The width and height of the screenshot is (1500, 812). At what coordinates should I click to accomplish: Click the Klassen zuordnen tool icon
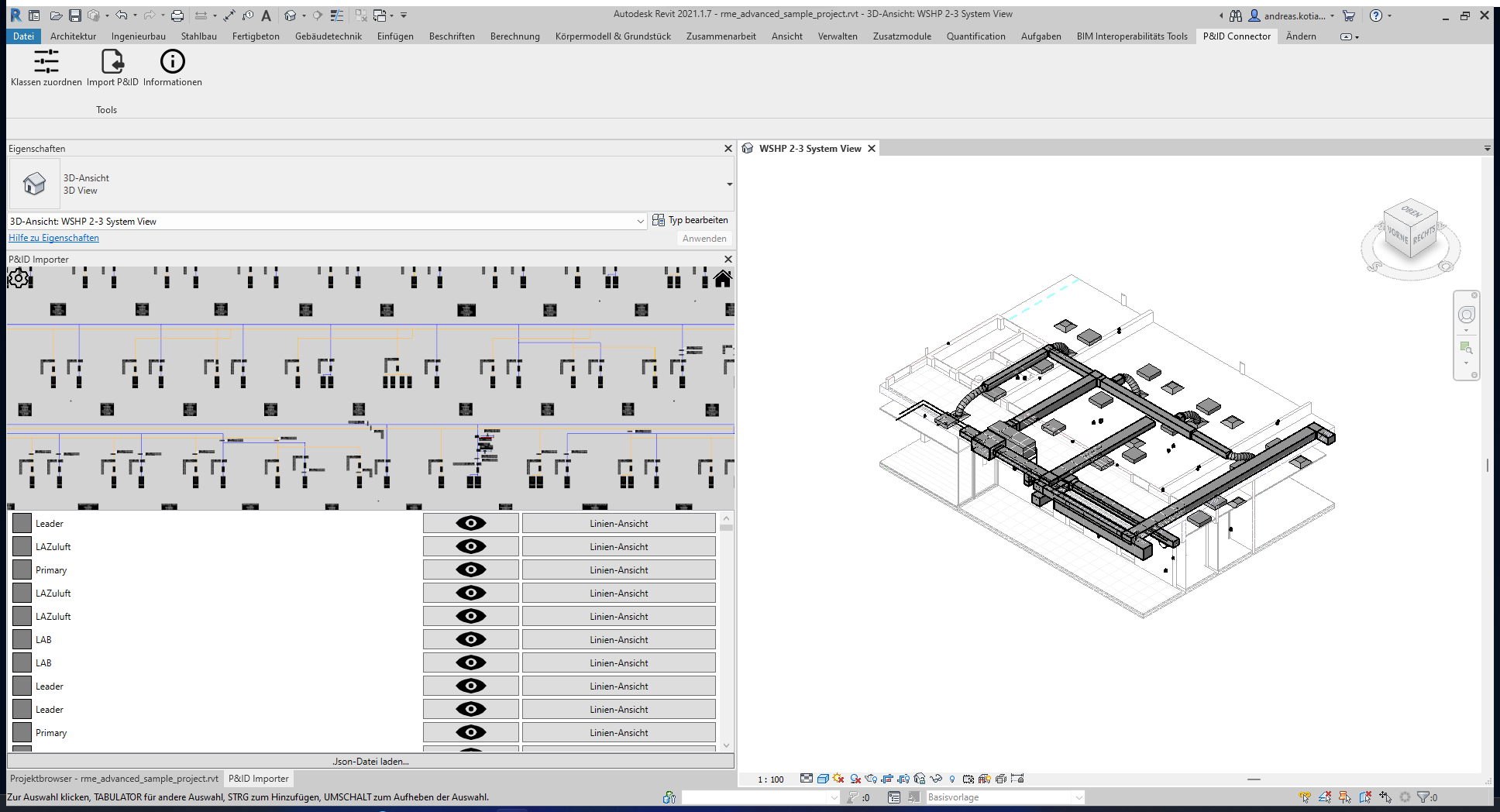46,62
